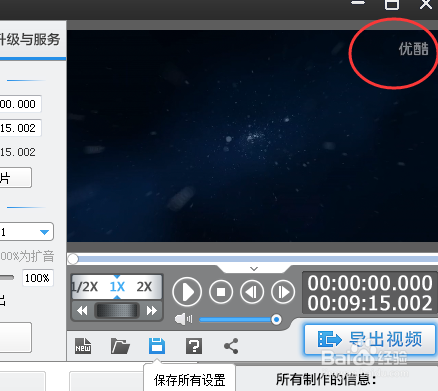Step forward one frame
Viewport: 438px width, 391px height.
point(283,292)
